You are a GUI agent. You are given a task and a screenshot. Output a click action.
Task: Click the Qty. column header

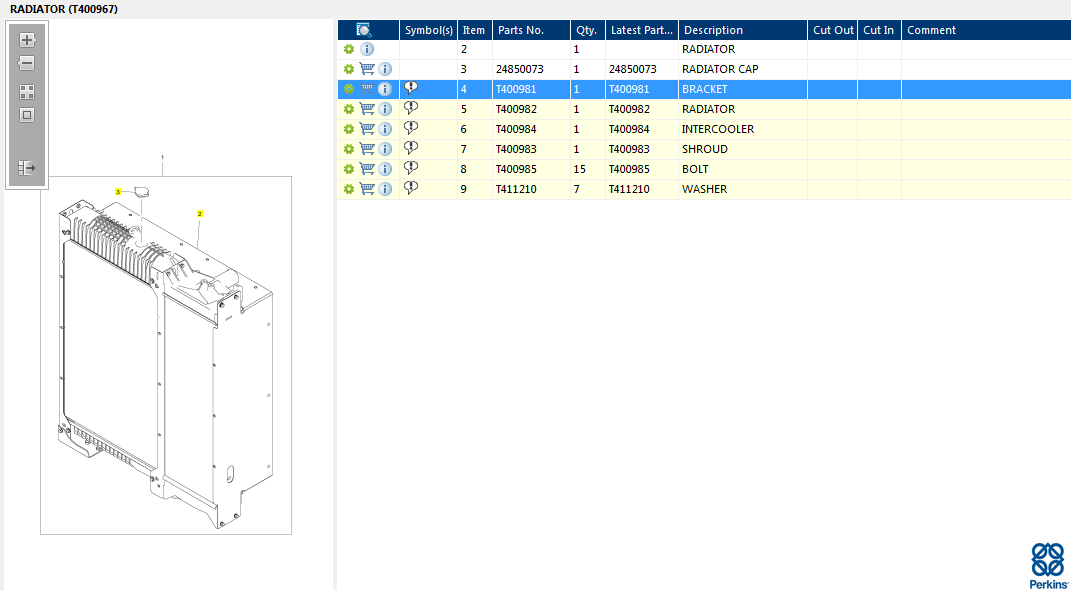tap(586, 30)
